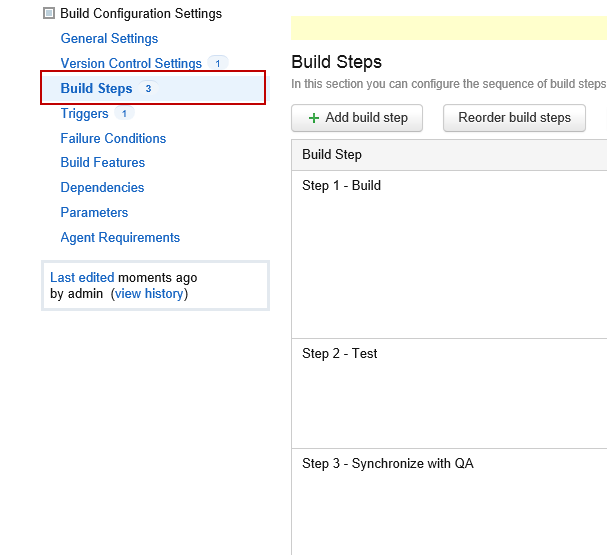Select Step 1 - Build row
Viewport: 607px width, 555px height.
pyautogui.click(x=342, y=186)
